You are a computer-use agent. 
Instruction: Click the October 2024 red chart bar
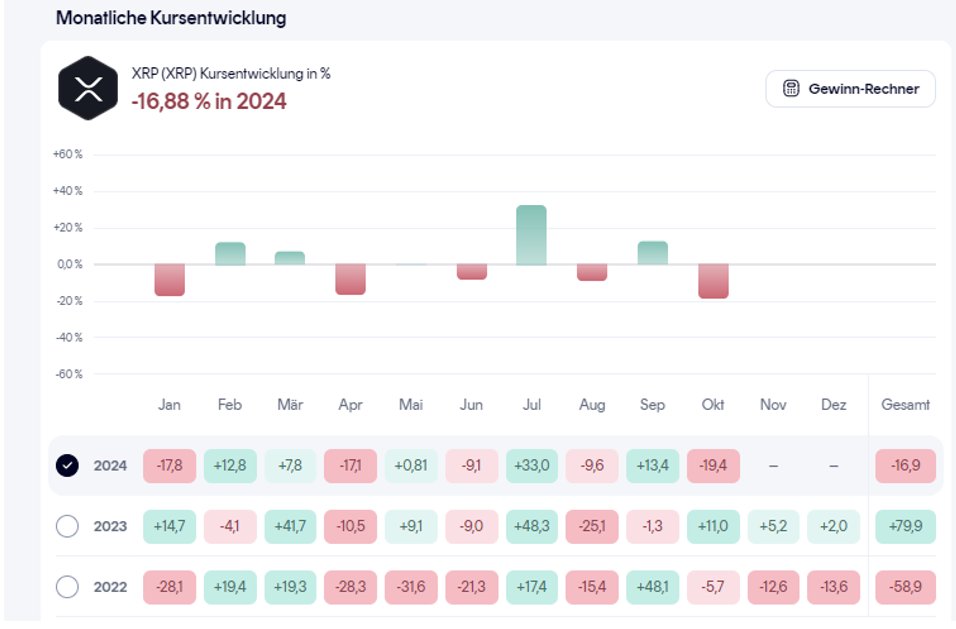(x=713, y=281)
